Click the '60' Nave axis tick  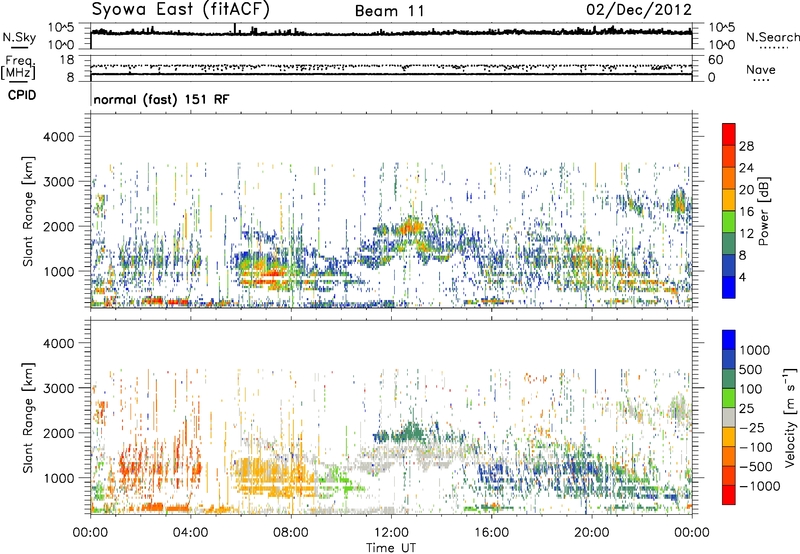tap(716, 60)
